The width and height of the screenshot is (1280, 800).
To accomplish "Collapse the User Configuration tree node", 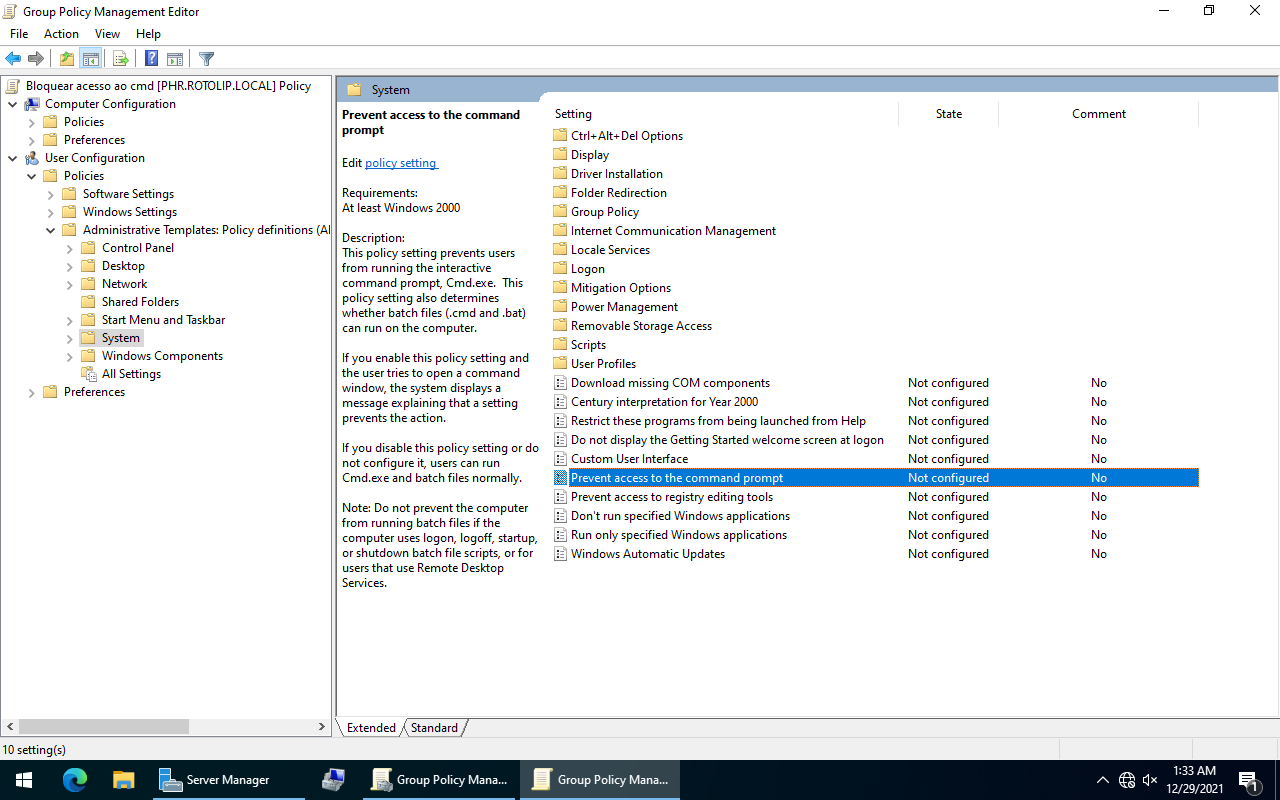I will (13, 157).
